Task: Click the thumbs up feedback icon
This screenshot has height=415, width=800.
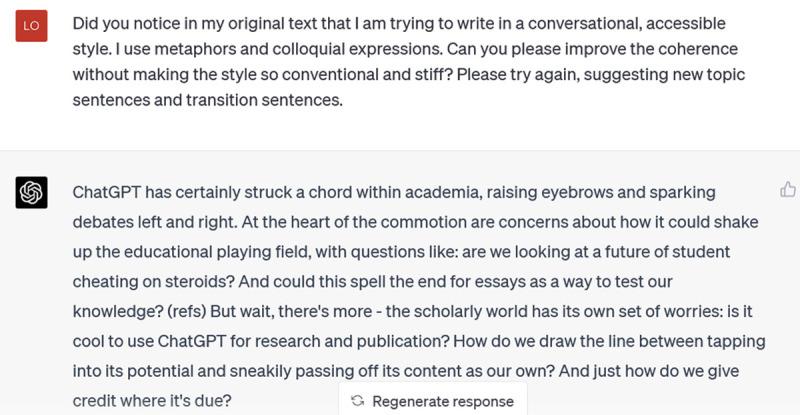Action: tap(787, 189)
